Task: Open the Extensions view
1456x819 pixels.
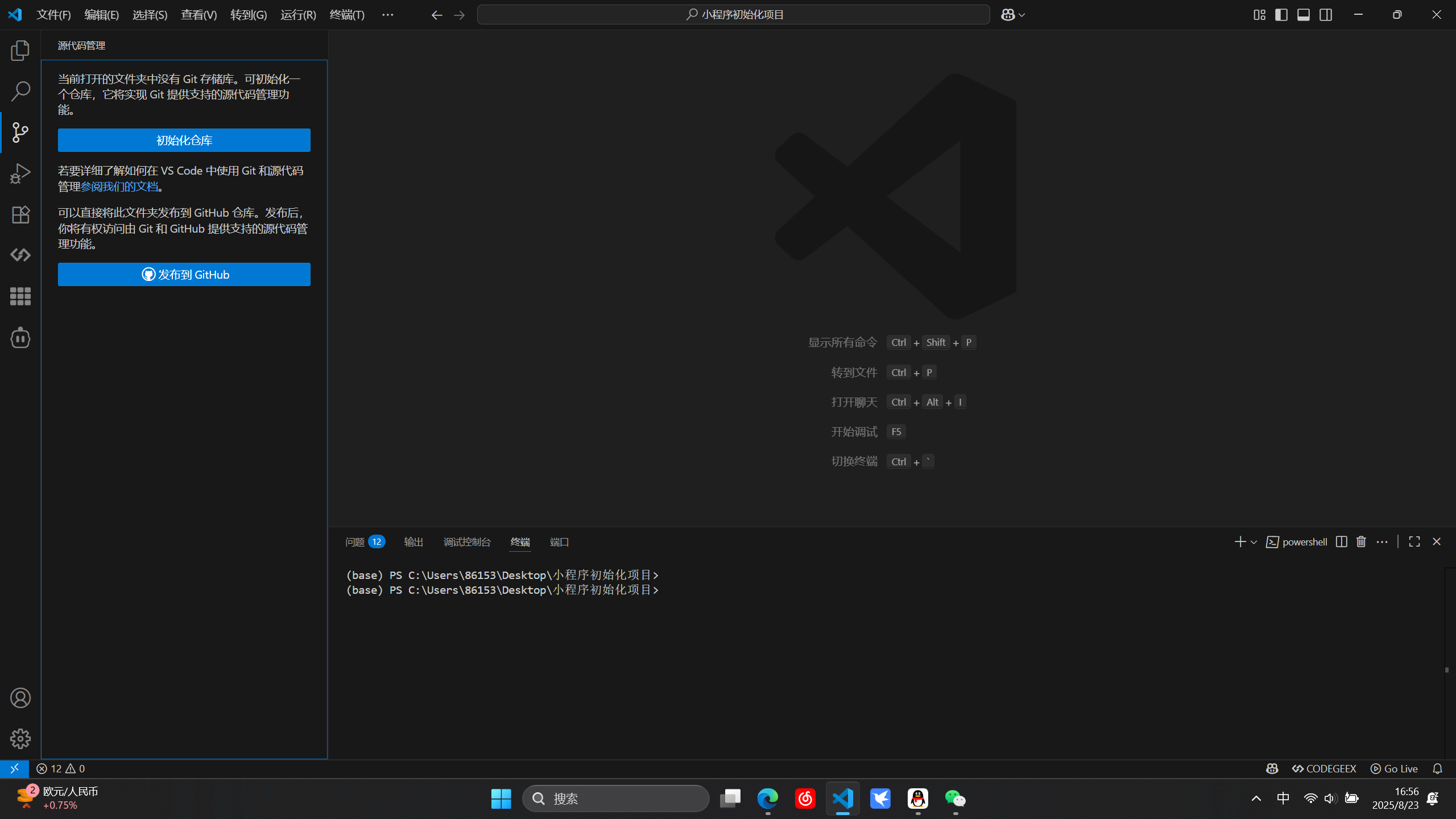Action: coord(20,214)
